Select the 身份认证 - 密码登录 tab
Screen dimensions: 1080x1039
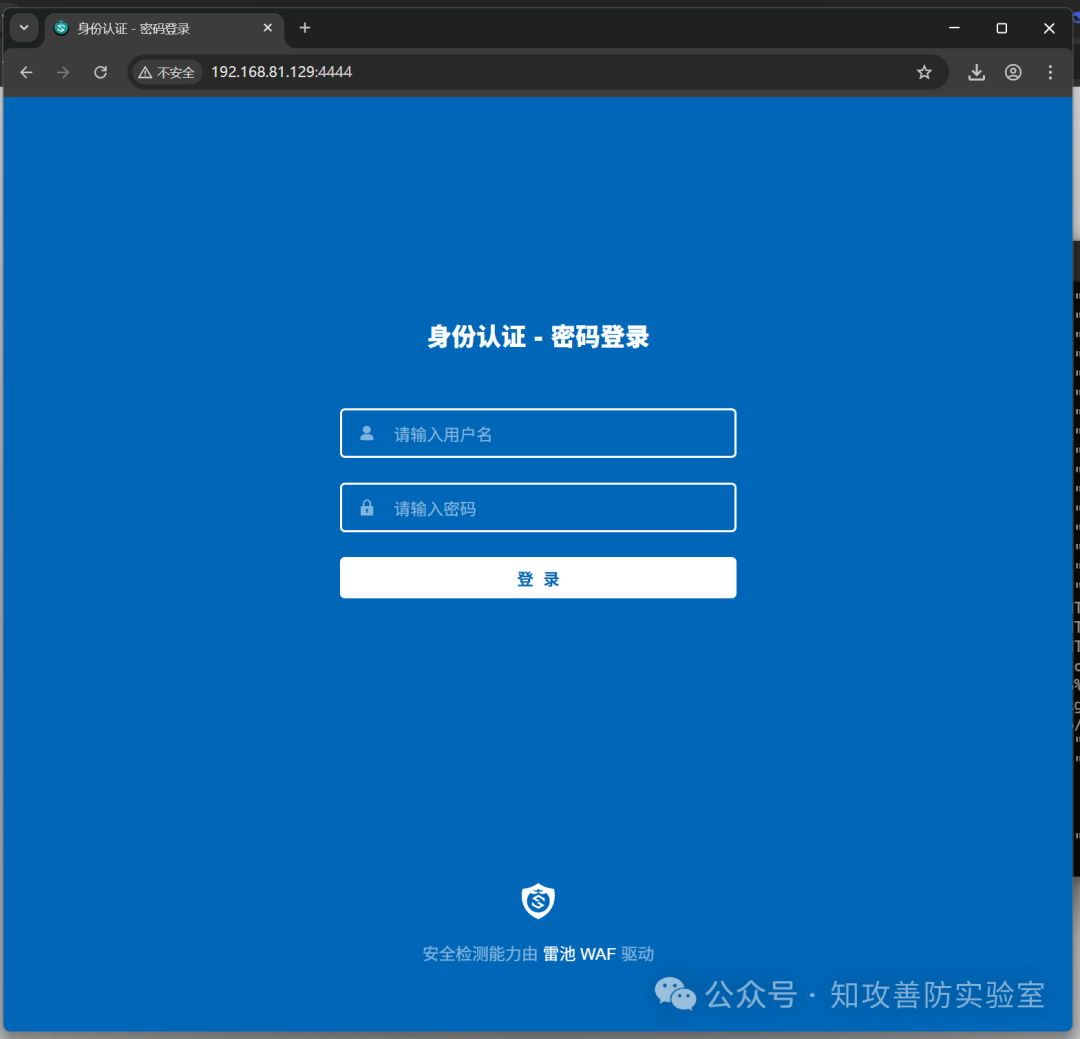165,28
